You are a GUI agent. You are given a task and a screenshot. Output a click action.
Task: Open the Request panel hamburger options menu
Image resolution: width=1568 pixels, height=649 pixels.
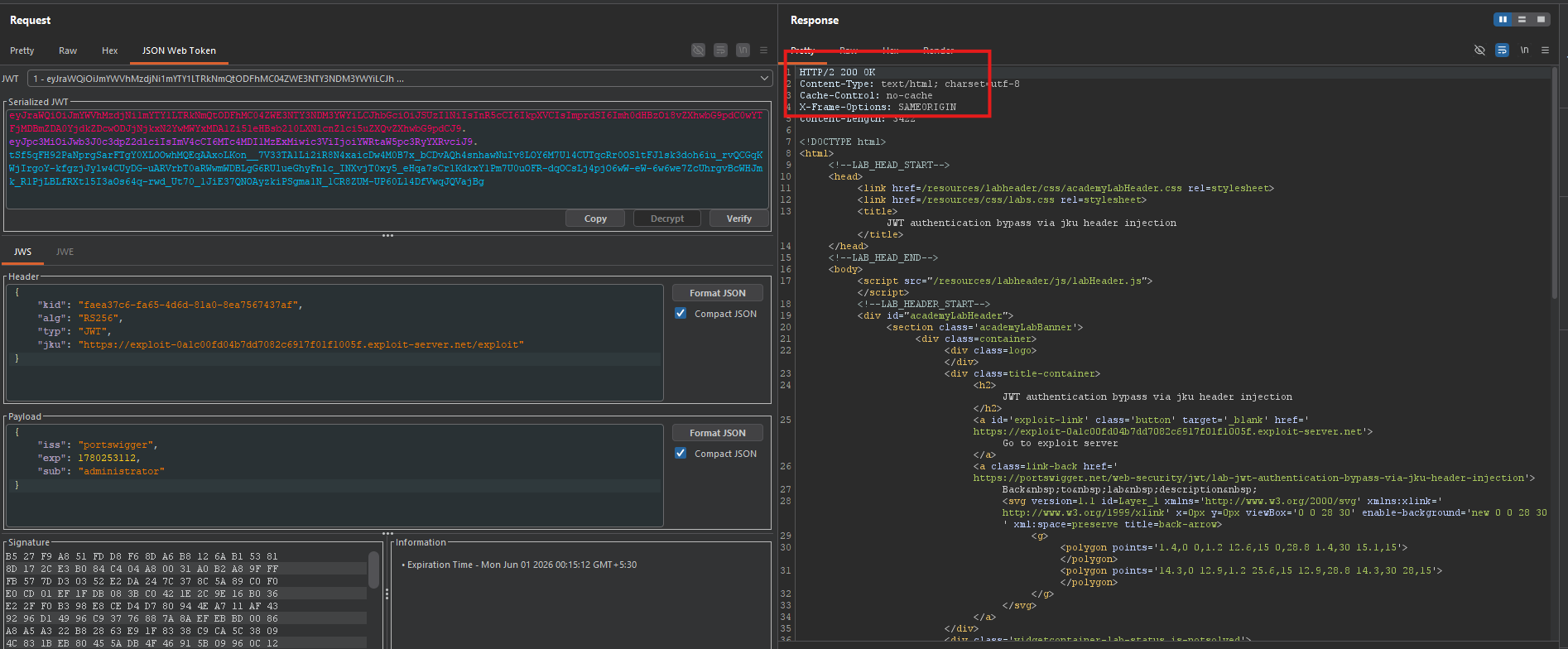[x=763, y=50]
